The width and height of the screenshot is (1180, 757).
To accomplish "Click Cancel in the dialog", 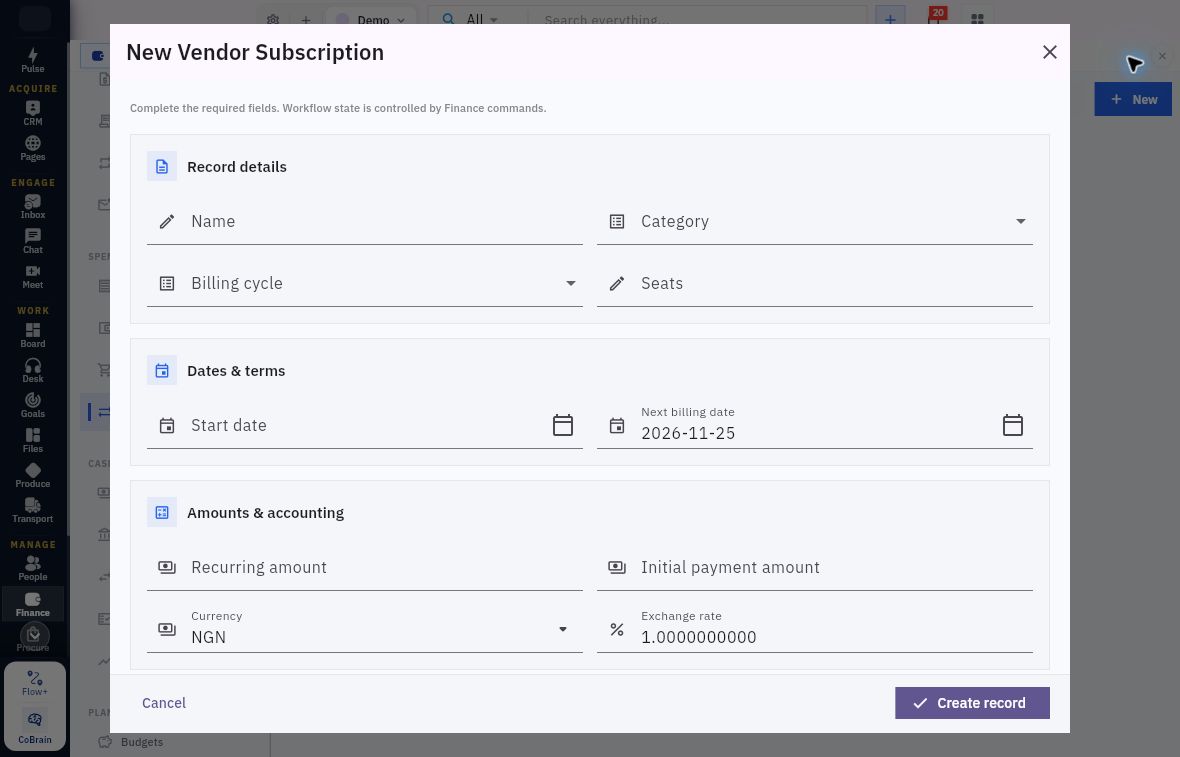I will point(164,703).
